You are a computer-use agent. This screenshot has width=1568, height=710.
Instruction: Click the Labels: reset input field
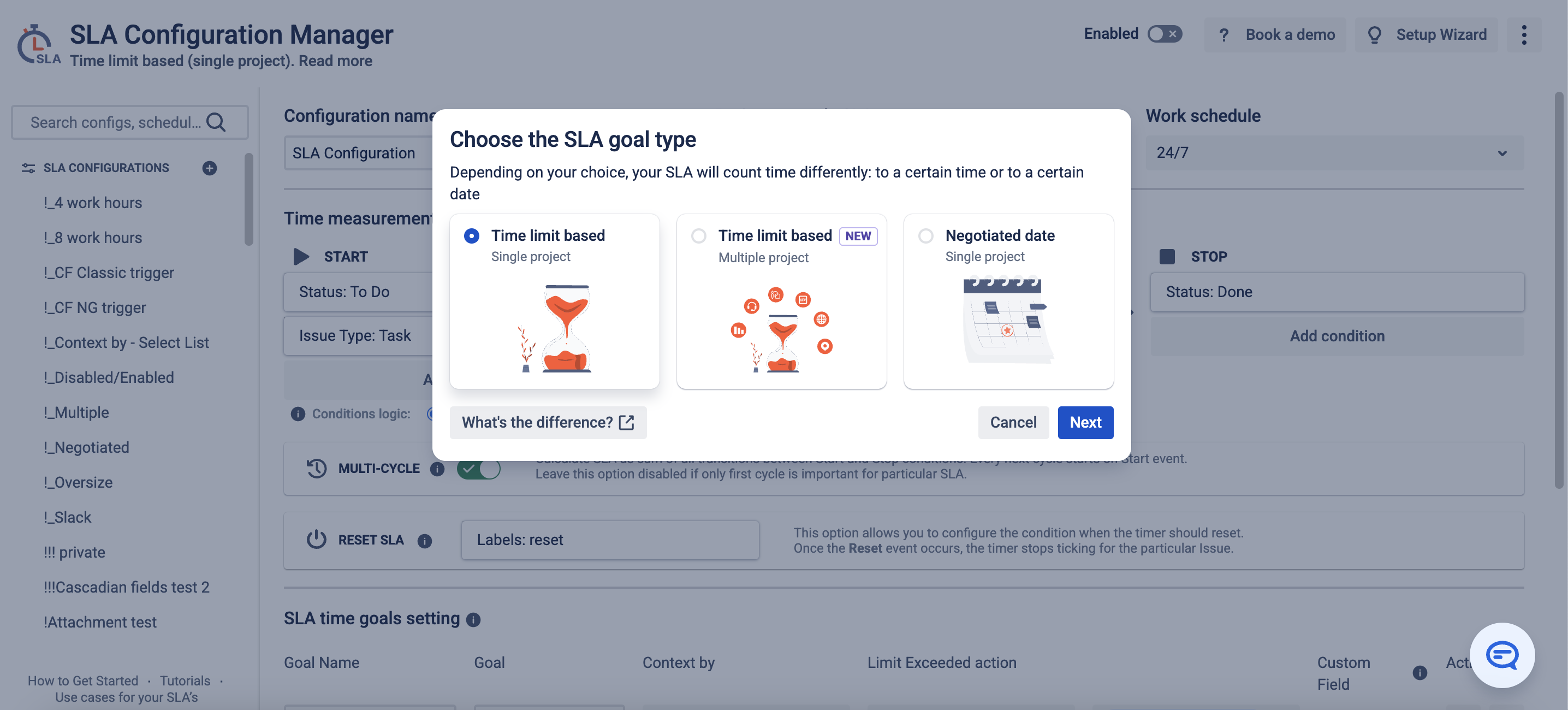click(610, 540)
